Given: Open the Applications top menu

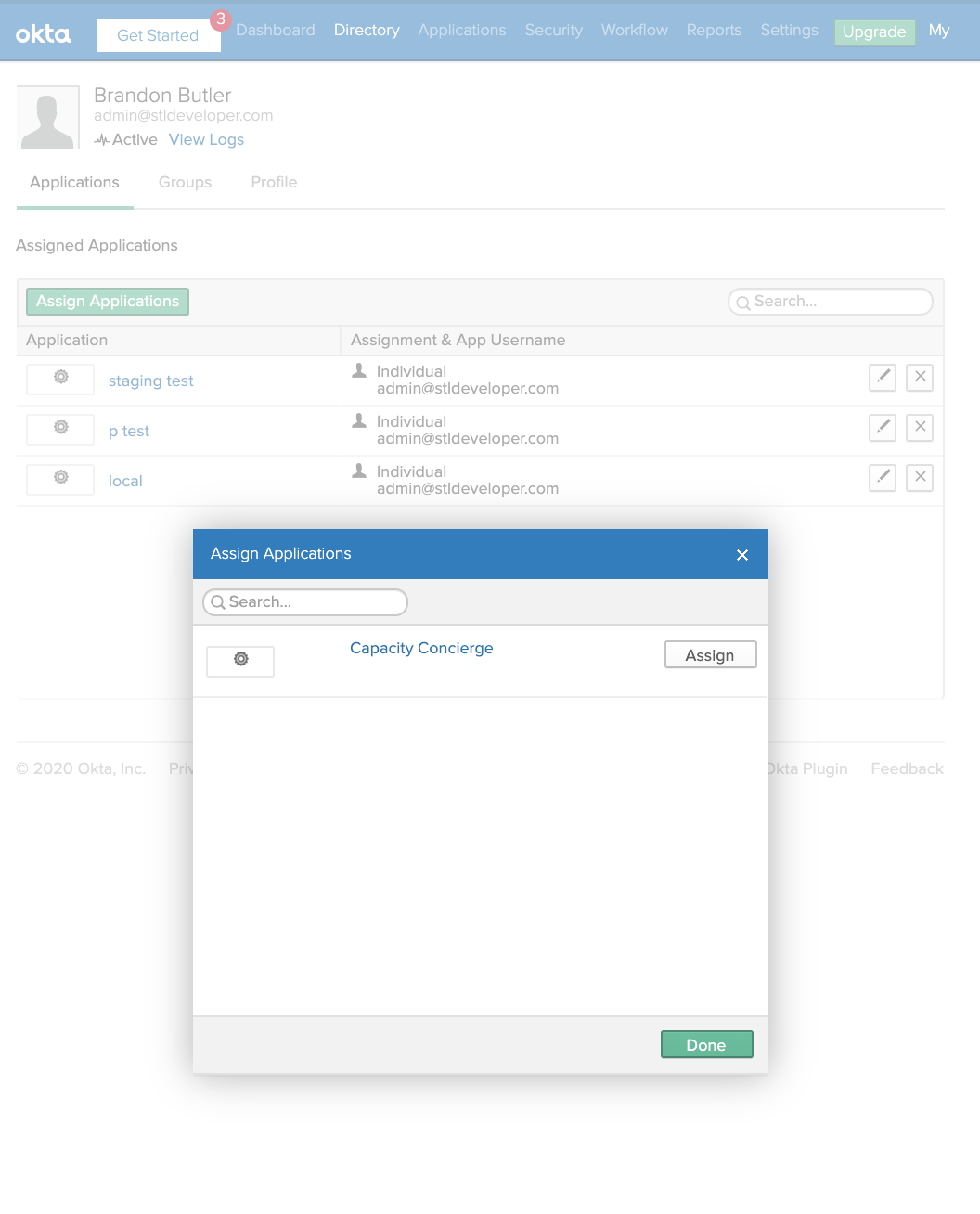Looking at the screenshot, I should pos(462,30).
